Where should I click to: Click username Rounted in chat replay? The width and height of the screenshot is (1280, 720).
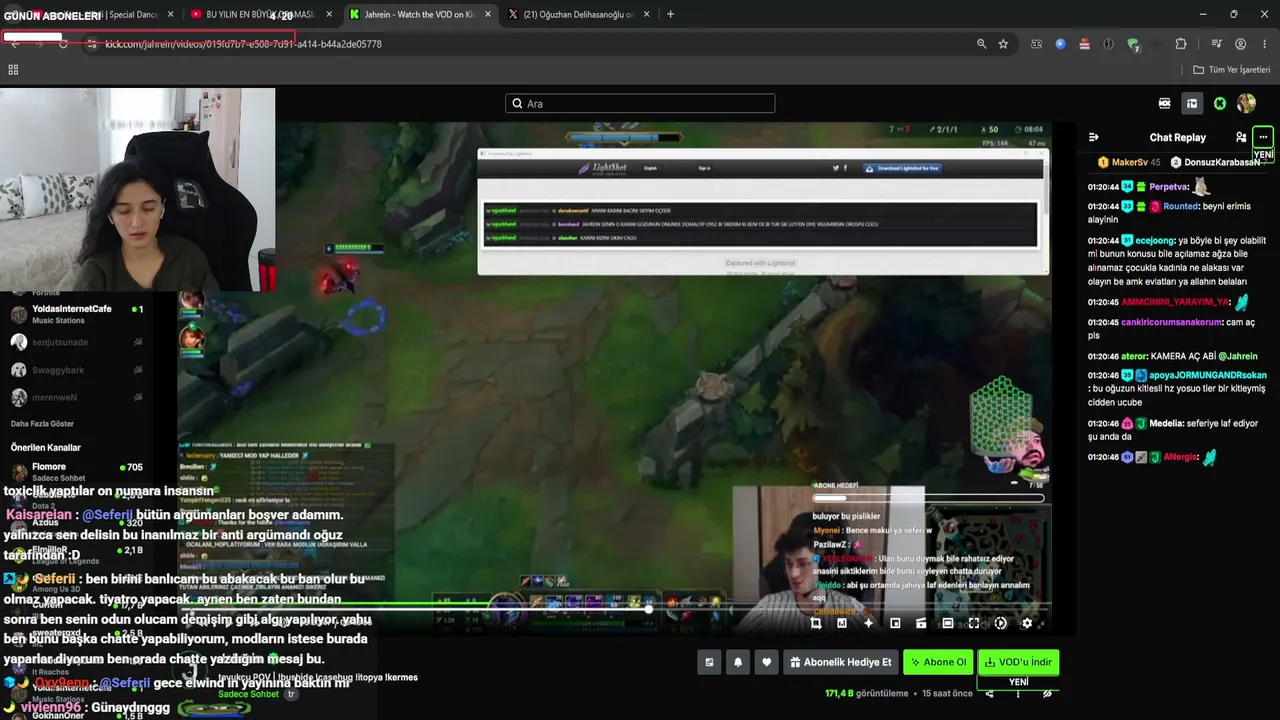coord(1181,206)
